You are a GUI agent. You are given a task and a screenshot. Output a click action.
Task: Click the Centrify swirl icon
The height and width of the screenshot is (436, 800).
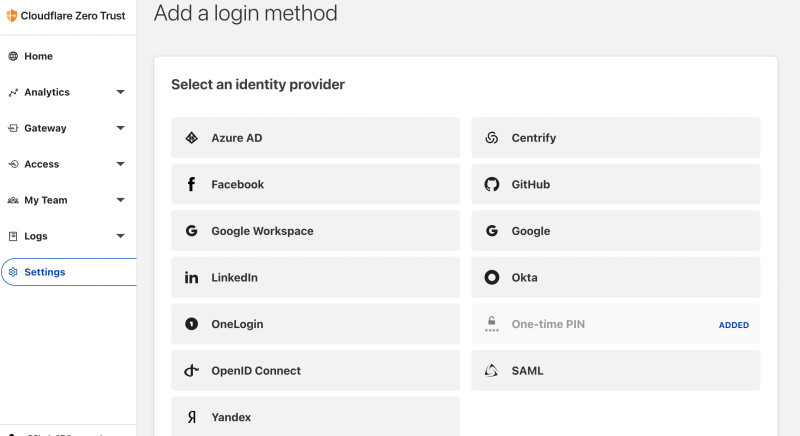491,138
